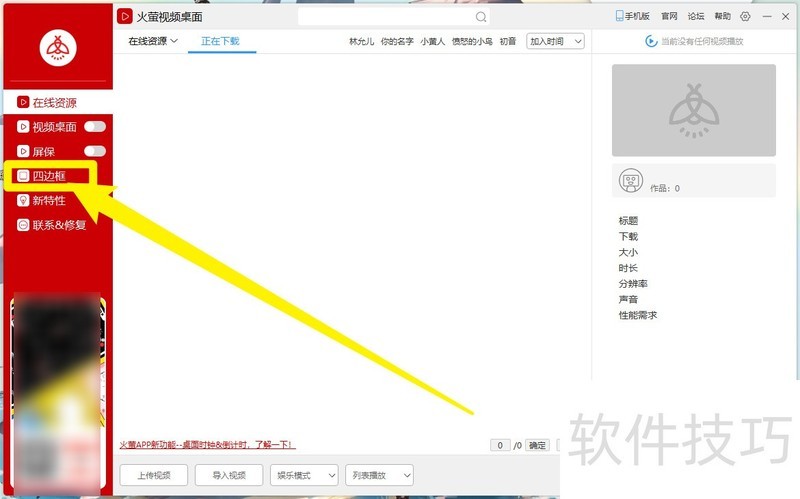
Task: Open the 娱乐模式 dropdown
Action: coord(304,475)
